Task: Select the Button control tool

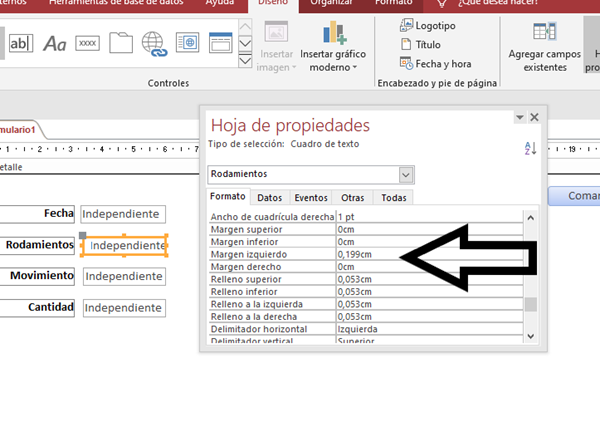Action: (88, 43)
